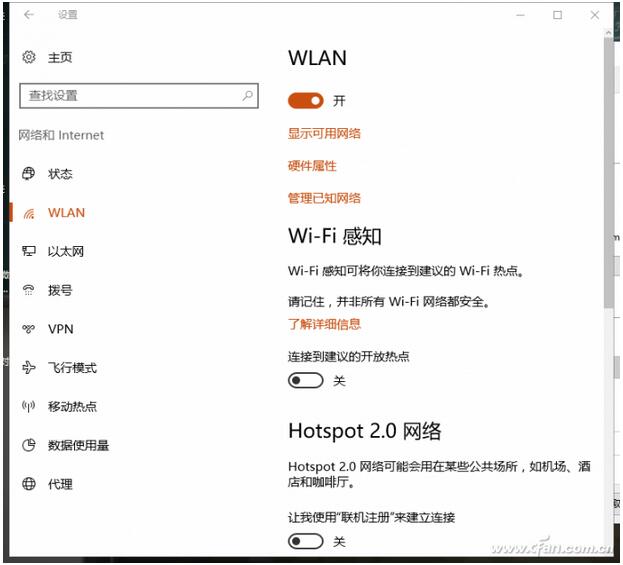Click the vertical scrollbar thumb
This screenshot has height=565, width=623.
pyautogui.click(x=608, y=173)
